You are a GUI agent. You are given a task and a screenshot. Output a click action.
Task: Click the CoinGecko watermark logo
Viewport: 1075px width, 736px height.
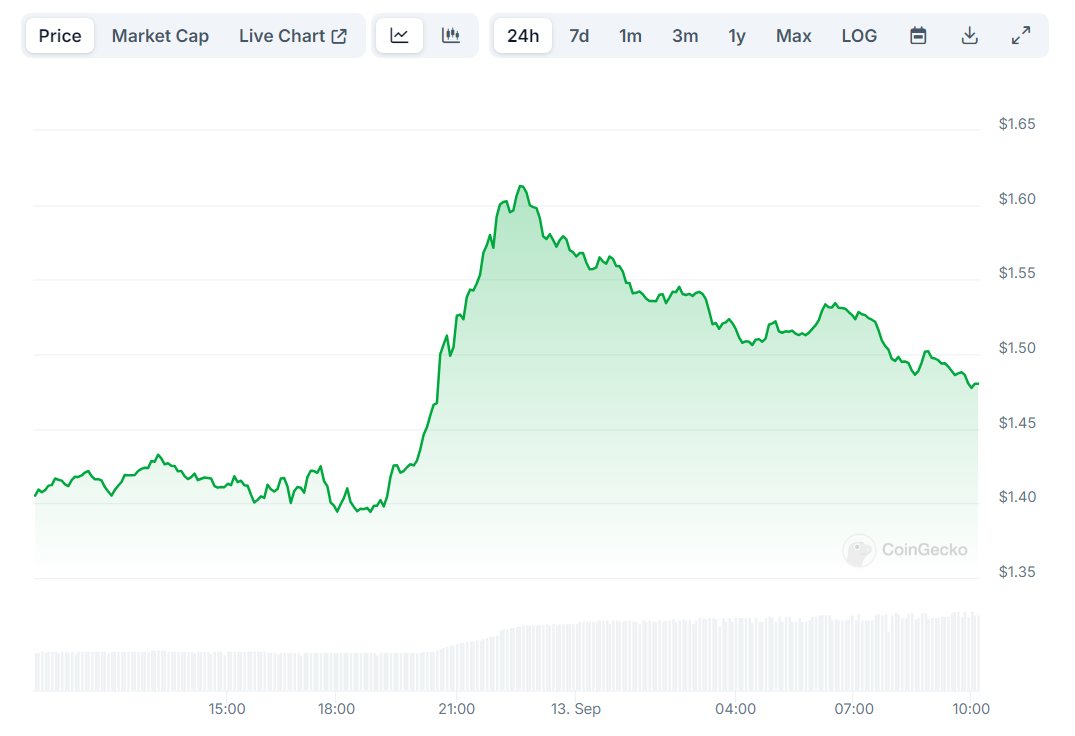[x=906, y=550]
